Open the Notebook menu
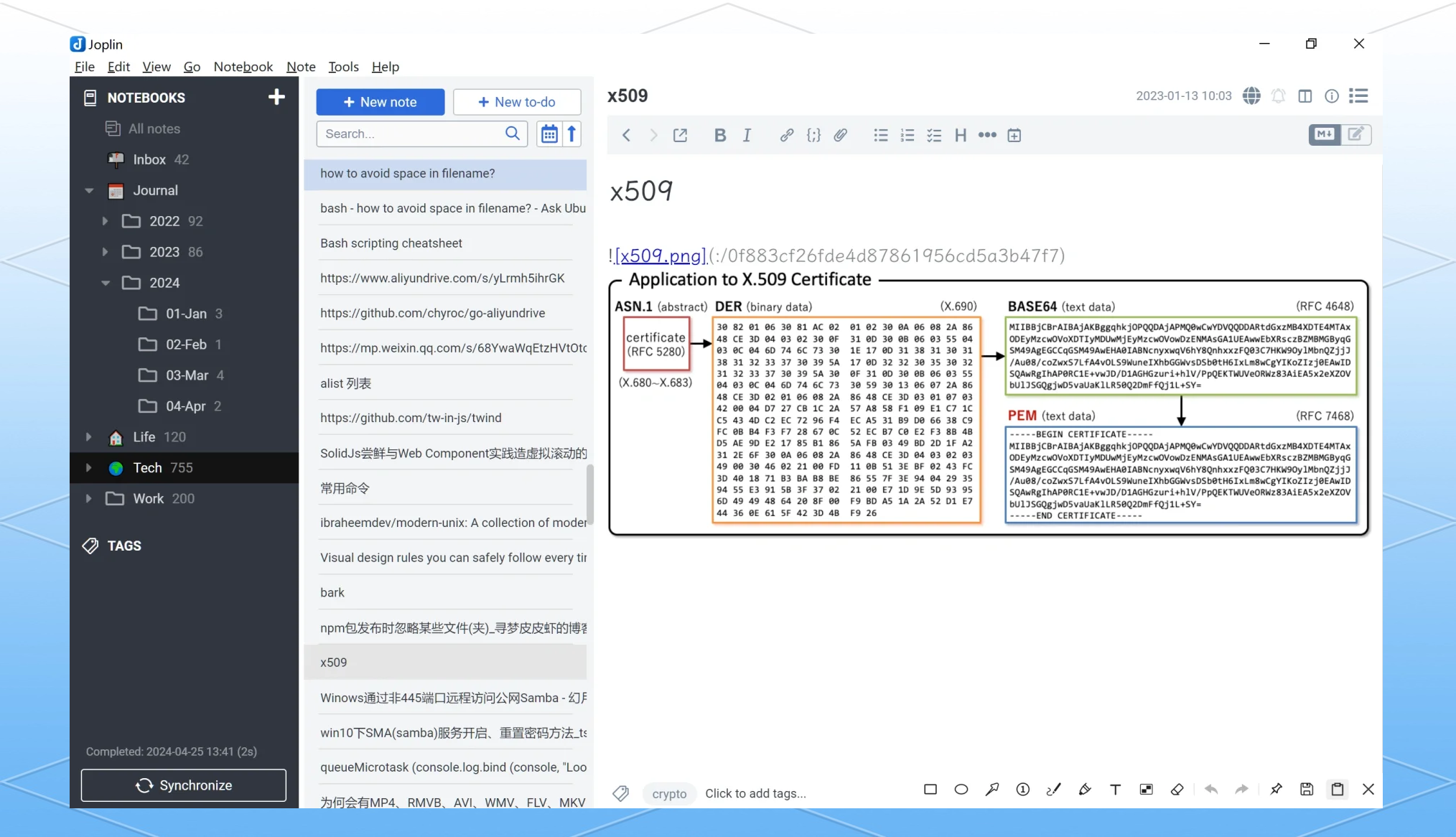 point(243,67)
